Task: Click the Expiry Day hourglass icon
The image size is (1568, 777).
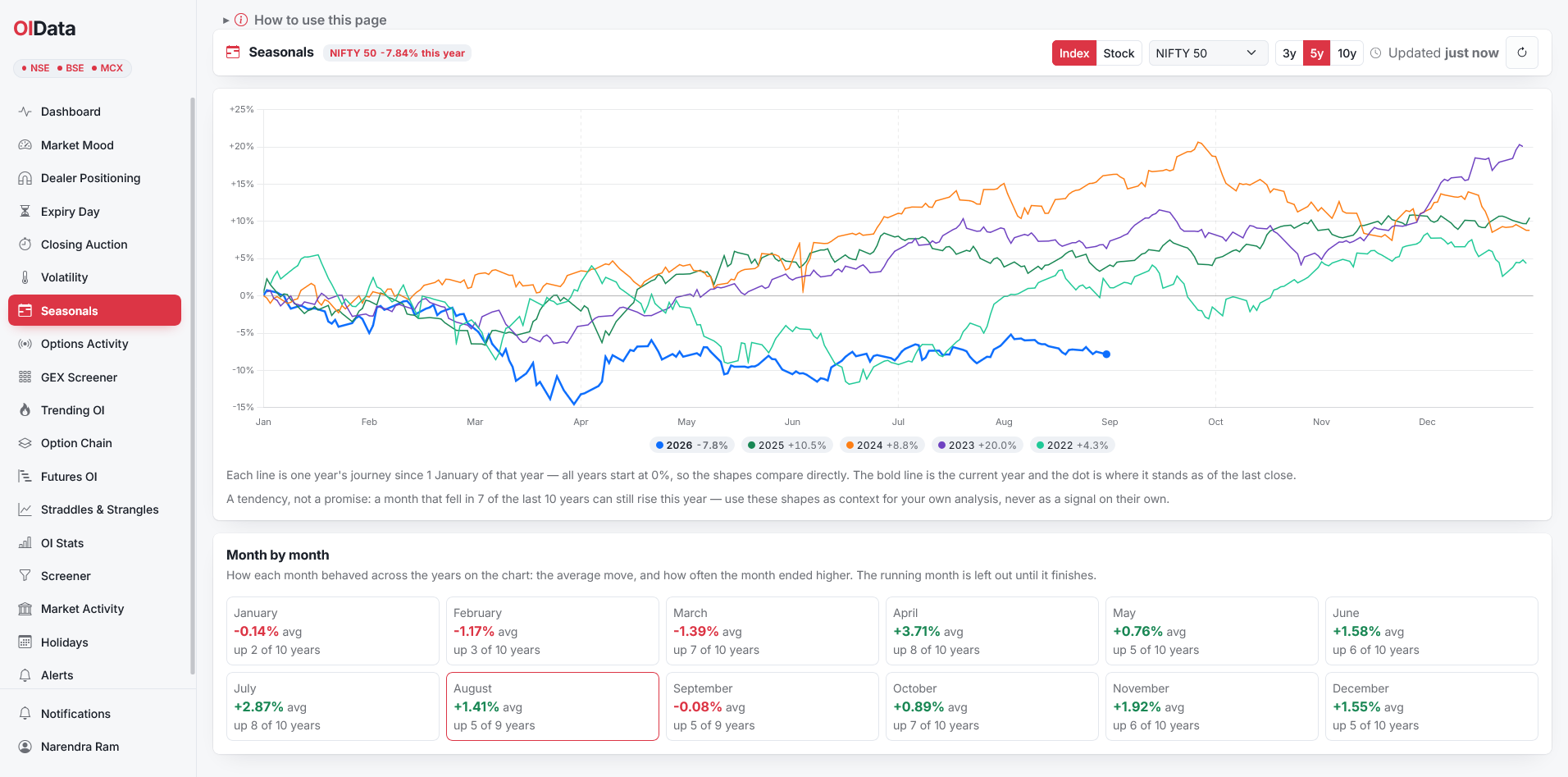Action: tap(25, 212)
